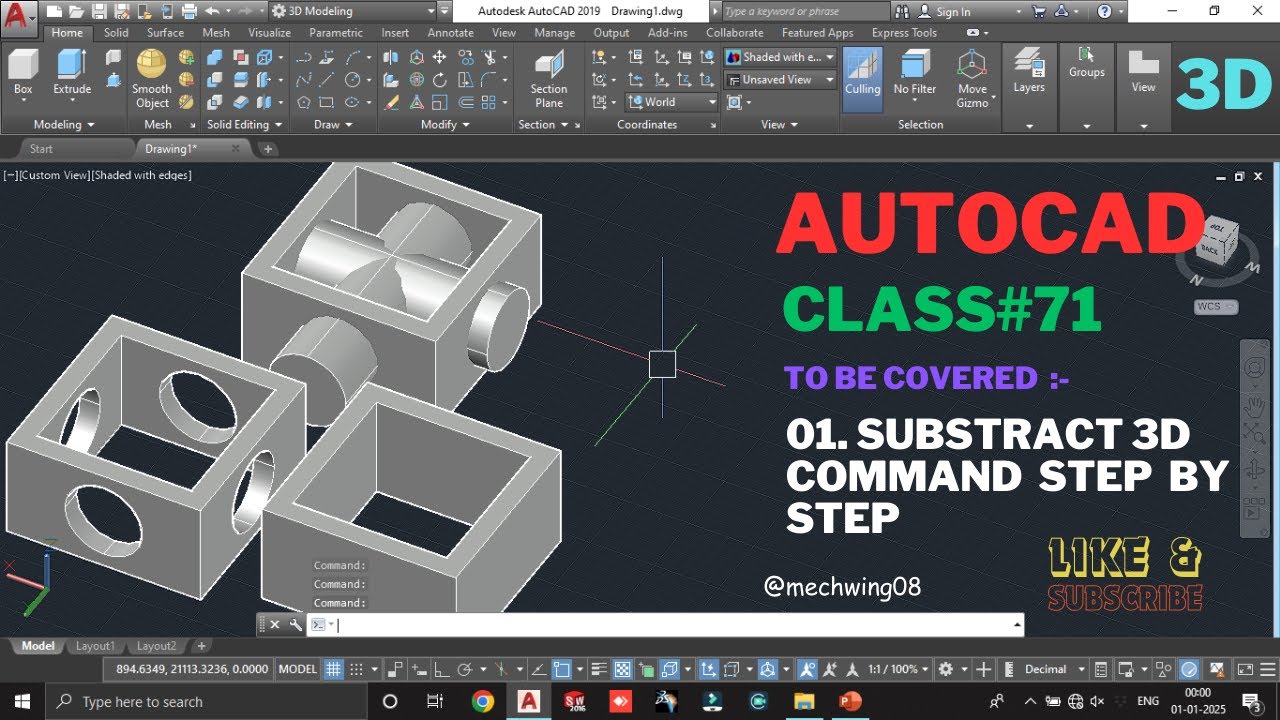Expand the Draw panel
The height and width of the screenshot is (720, 1280).
coord(333,124)
